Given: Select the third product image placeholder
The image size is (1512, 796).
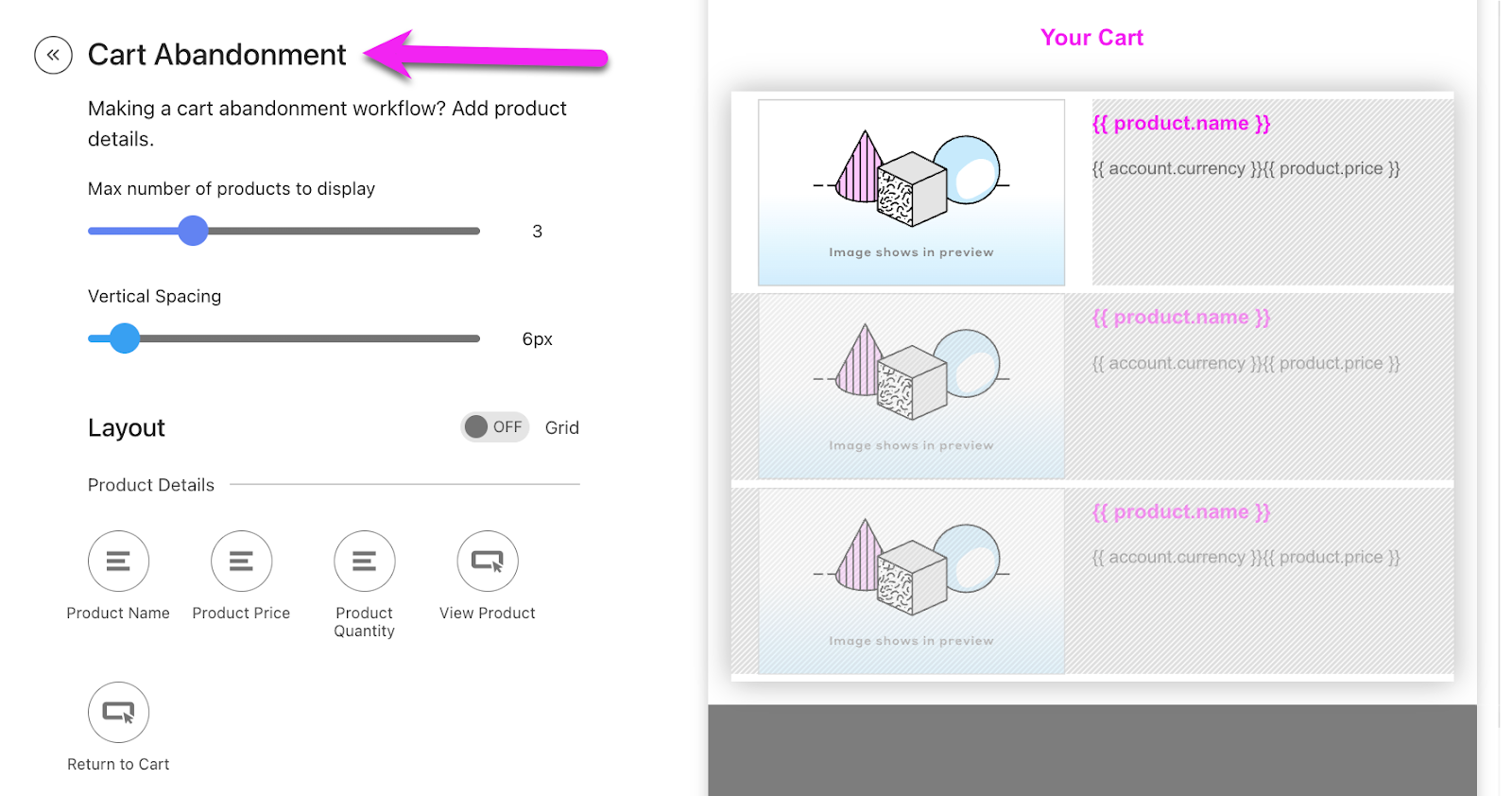Looking at the screenshot, I should tap(911, 581).
